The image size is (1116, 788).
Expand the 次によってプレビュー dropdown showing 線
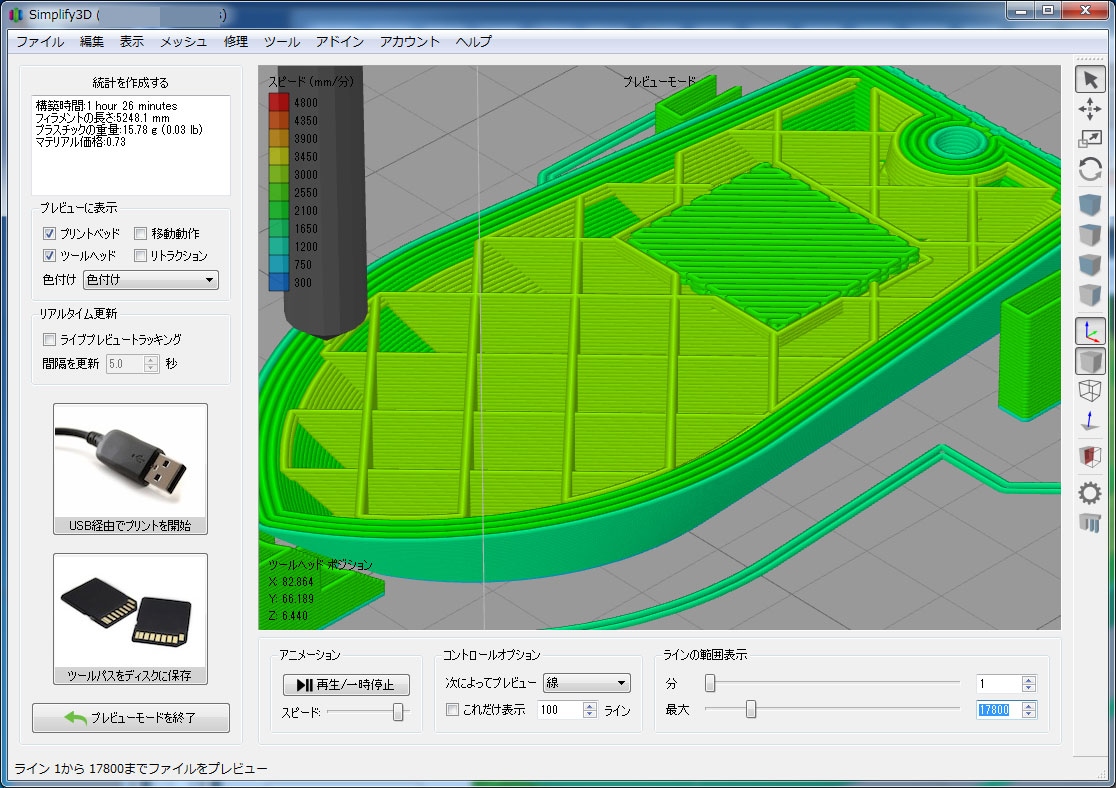click(586, 684)
